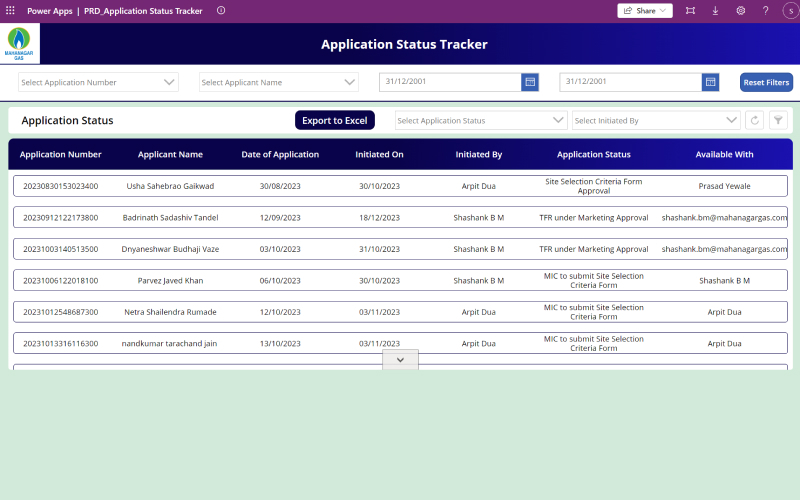This screenshot has height=500, width=800.
Task: Click the scroll-down chevron below the table
Action: point(401,360)
